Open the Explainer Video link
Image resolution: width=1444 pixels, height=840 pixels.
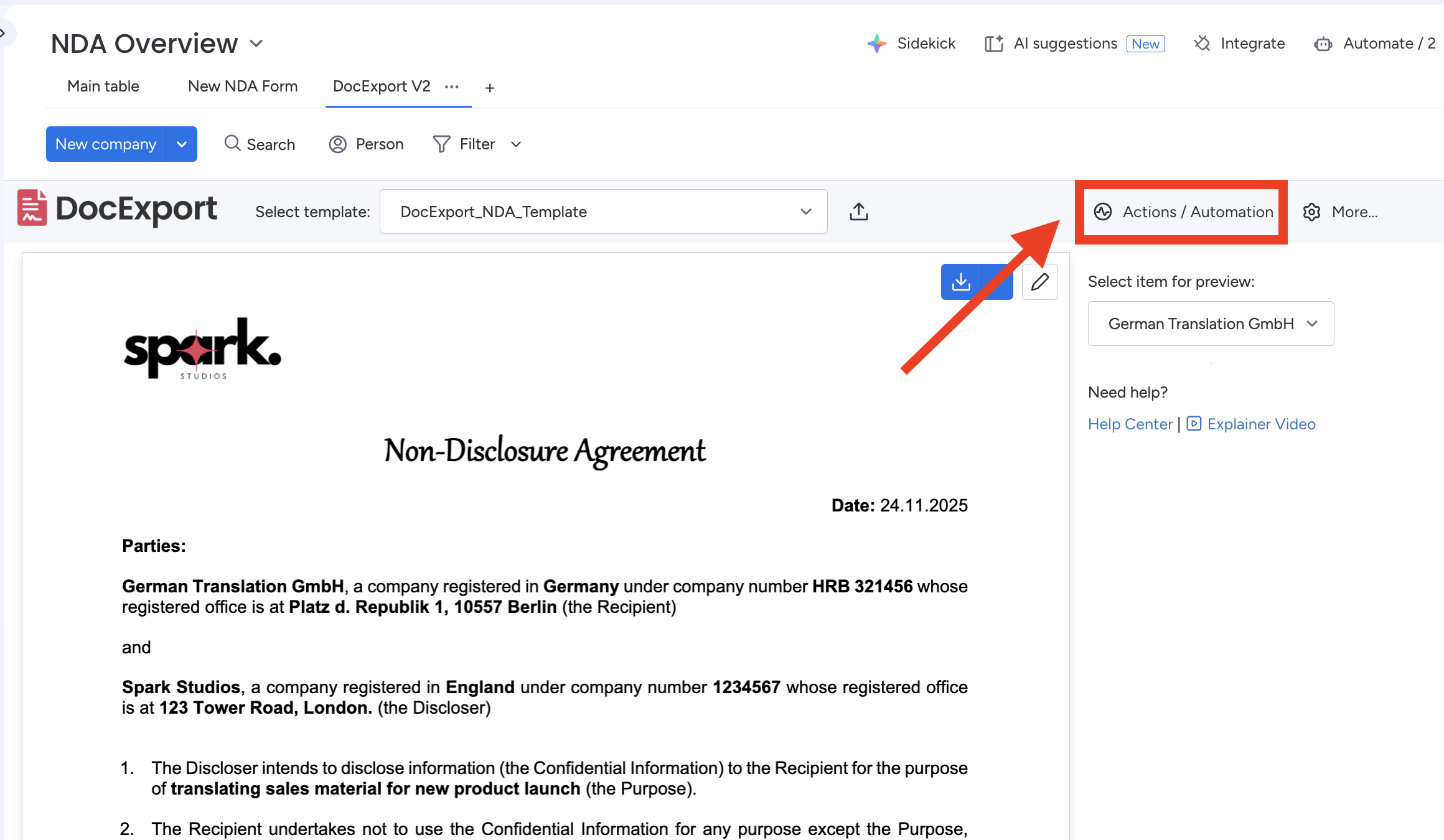coord(1260,424)
